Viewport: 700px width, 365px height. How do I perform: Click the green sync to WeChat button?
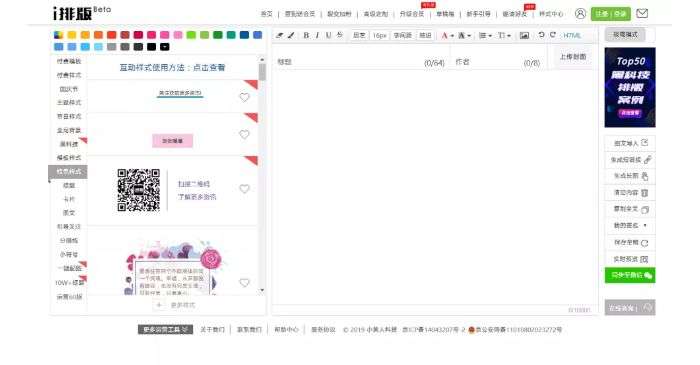click(x=630, y=275)
